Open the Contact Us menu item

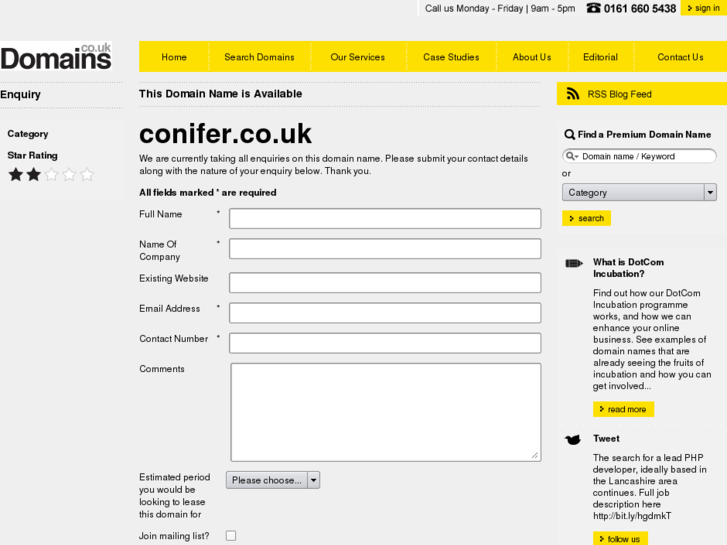pyautogui.click(x=680, y=57)
